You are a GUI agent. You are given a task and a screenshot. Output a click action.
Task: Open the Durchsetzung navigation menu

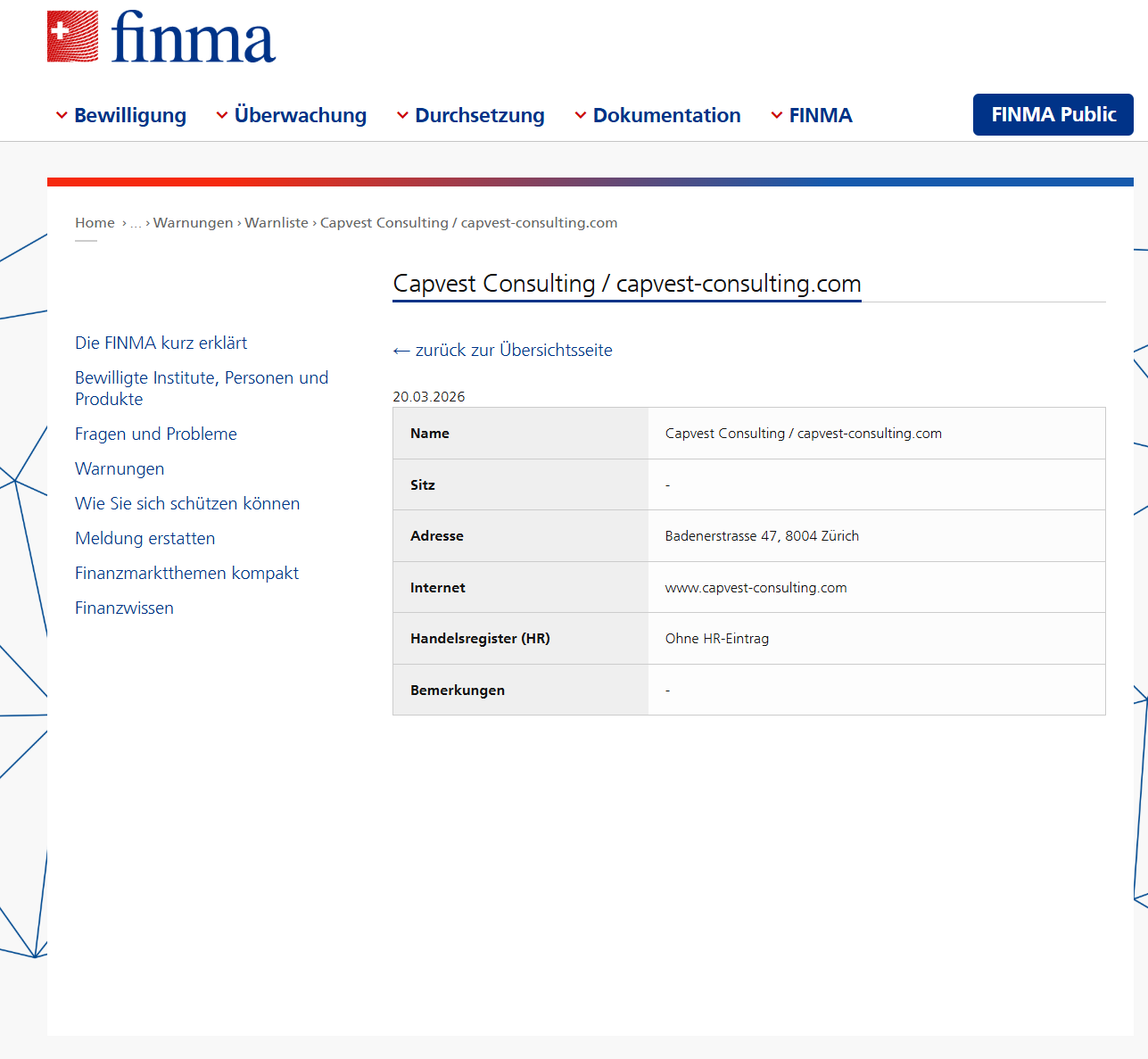tap(480, 115)
